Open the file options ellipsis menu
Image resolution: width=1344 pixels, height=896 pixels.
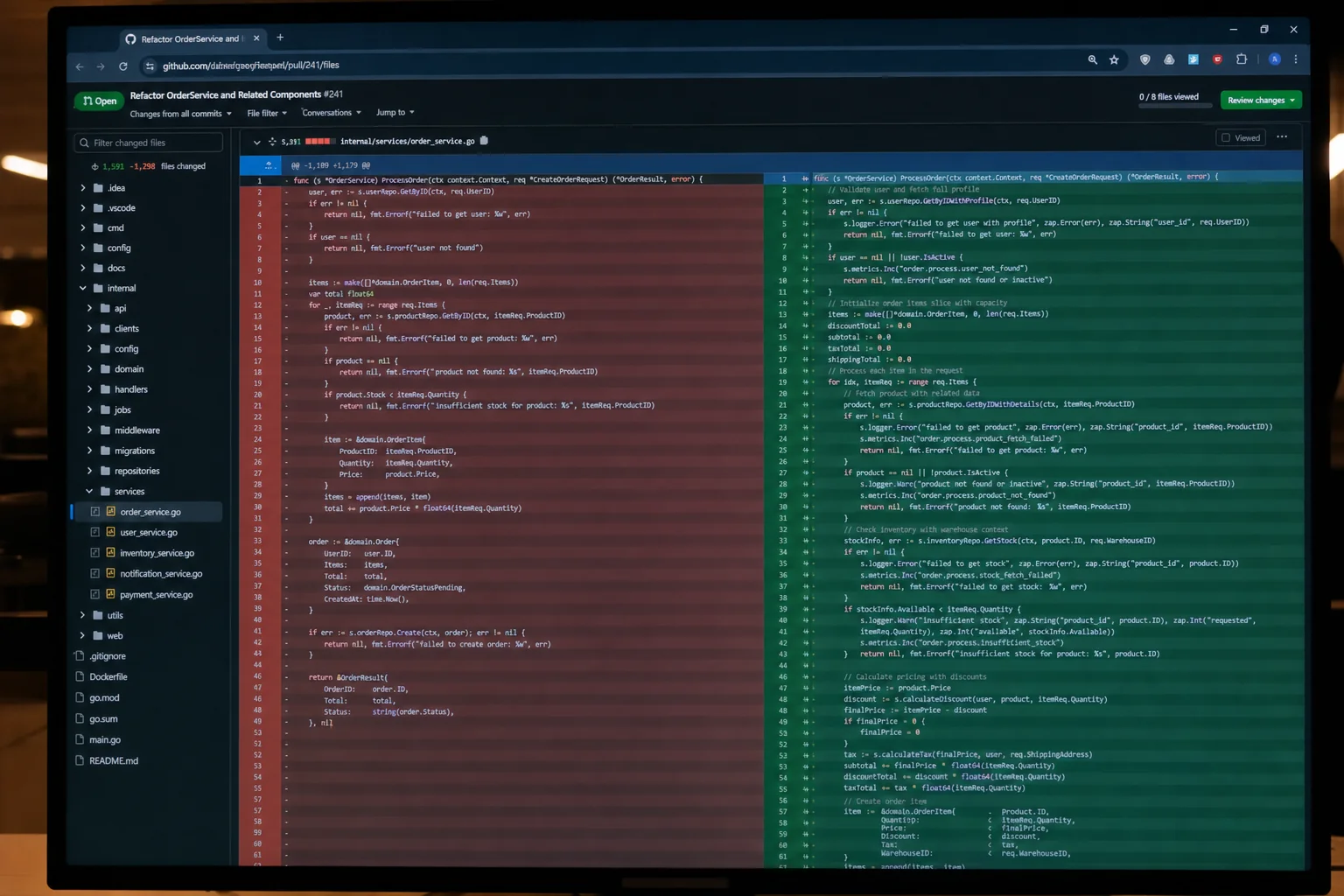1282,137
